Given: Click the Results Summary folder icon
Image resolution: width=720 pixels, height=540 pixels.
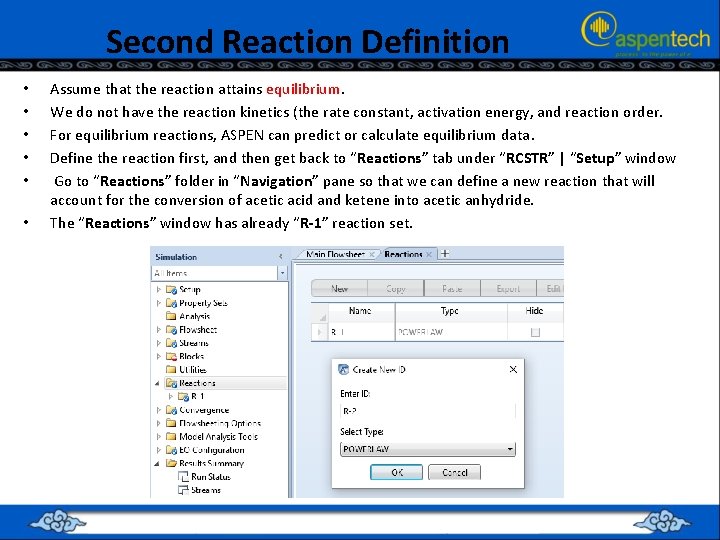Looking at the screenshot, I should [171, 463].
